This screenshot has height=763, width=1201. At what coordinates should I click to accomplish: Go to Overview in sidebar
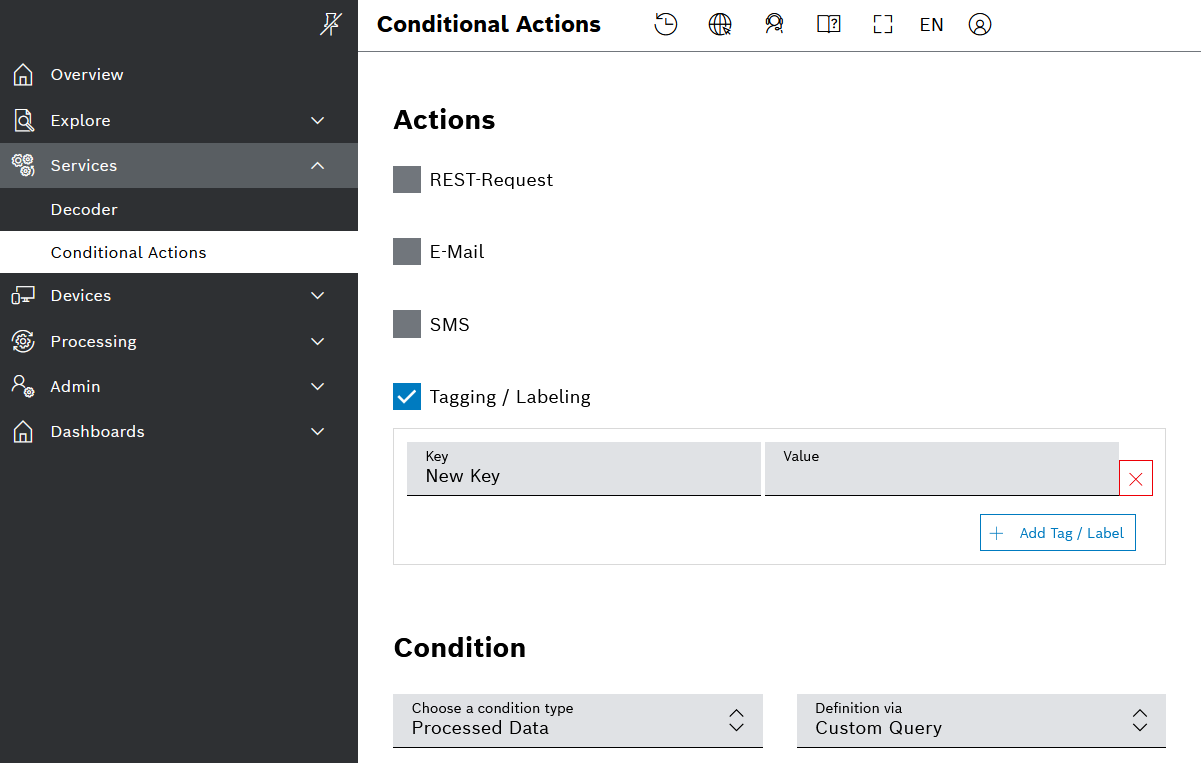point(87,75)
